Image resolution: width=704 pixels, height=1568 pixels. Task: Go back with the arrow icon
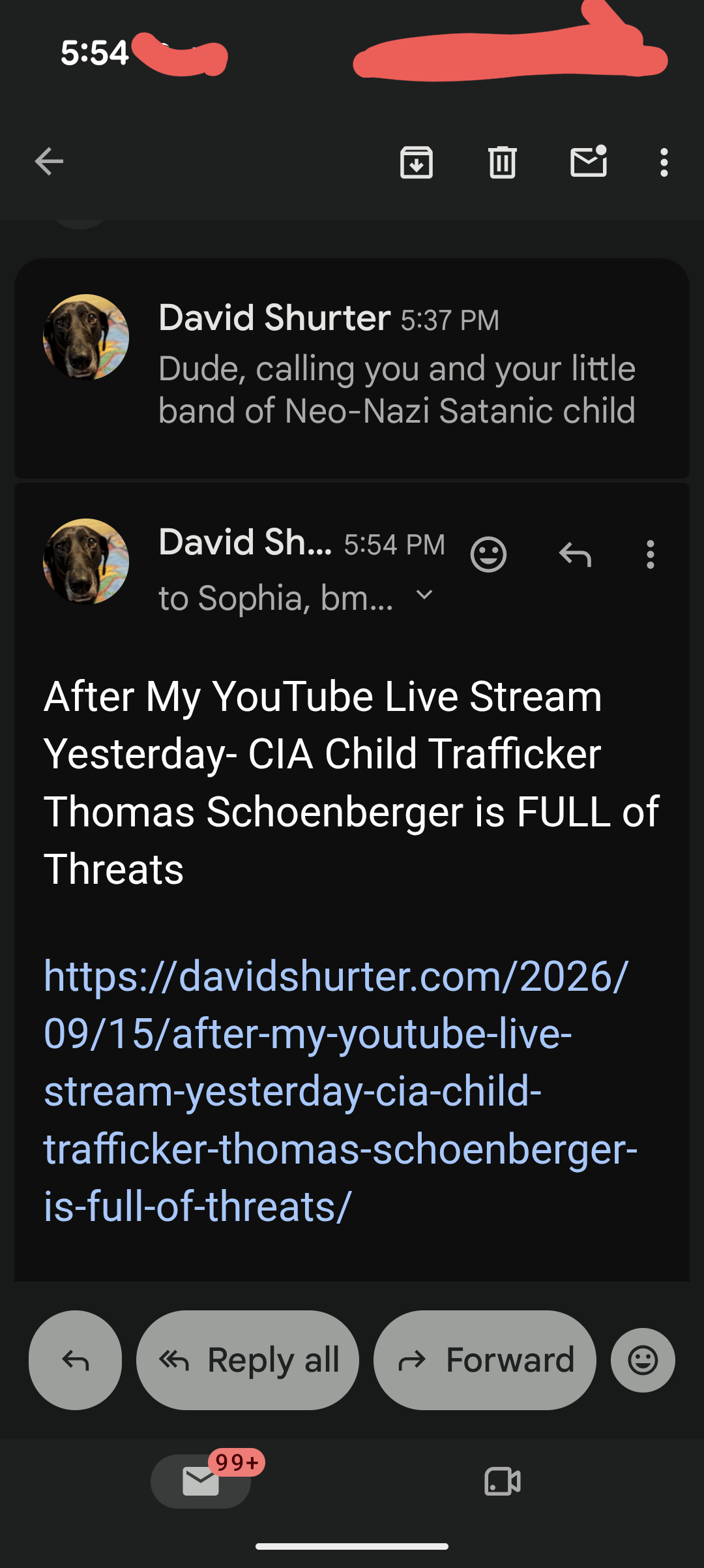(x=49, y=162)
